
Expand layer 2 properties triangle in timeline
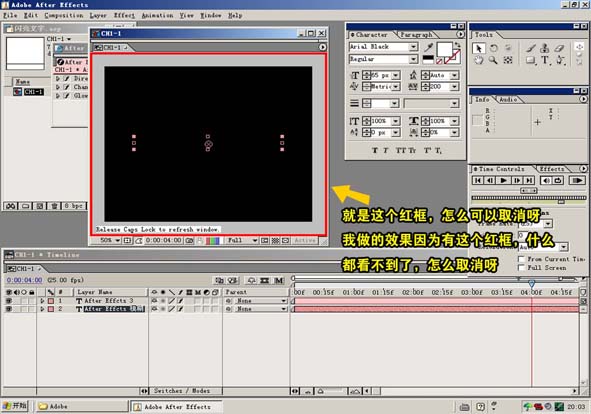click(x=42, y=309)
